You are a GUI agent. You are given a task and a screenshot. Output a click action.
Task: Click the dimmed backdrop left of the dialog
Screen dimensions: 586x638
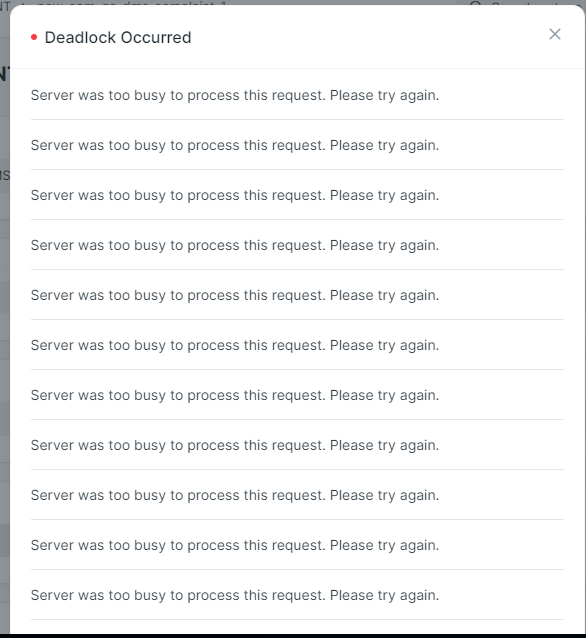4,326
